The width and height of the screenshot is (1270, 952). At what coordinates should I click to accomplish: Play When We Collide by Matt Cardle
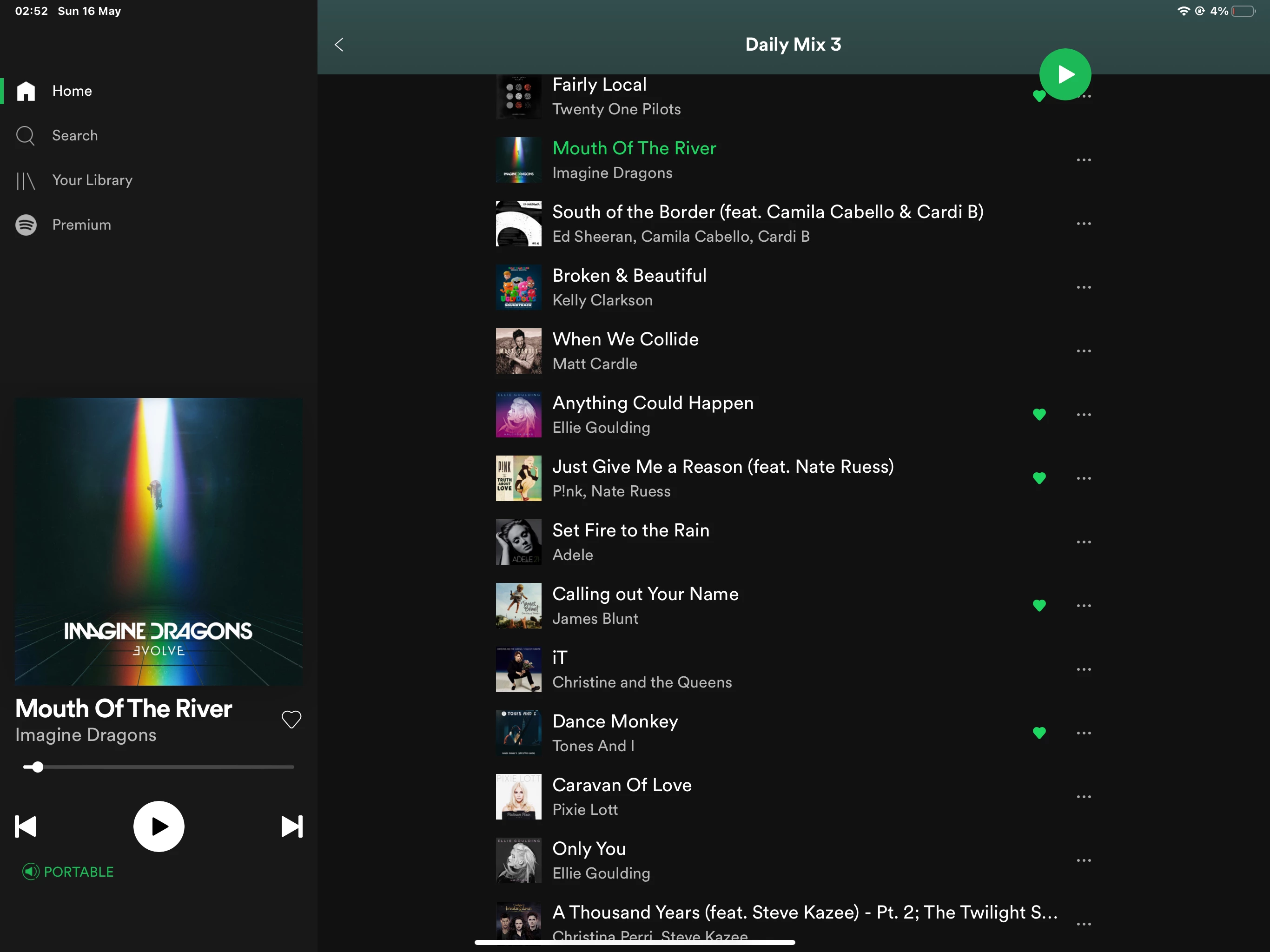tap(626, 350)
